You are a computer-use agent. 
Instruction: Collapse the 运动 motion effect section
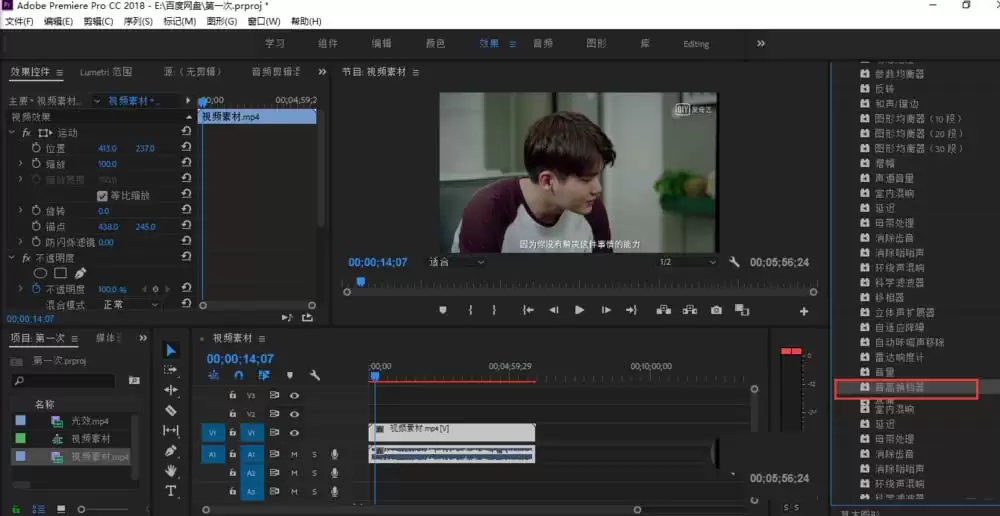[12, 133]
